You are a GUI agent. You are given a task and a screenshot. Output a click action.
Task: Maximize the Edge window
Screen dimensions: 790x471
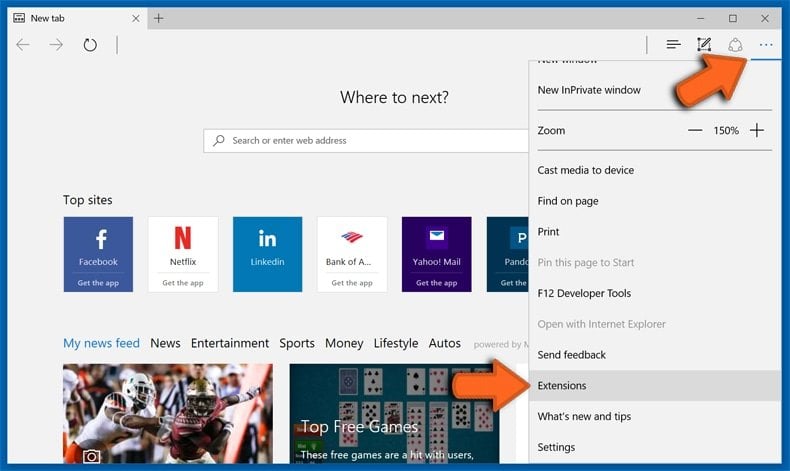[733, 18]
